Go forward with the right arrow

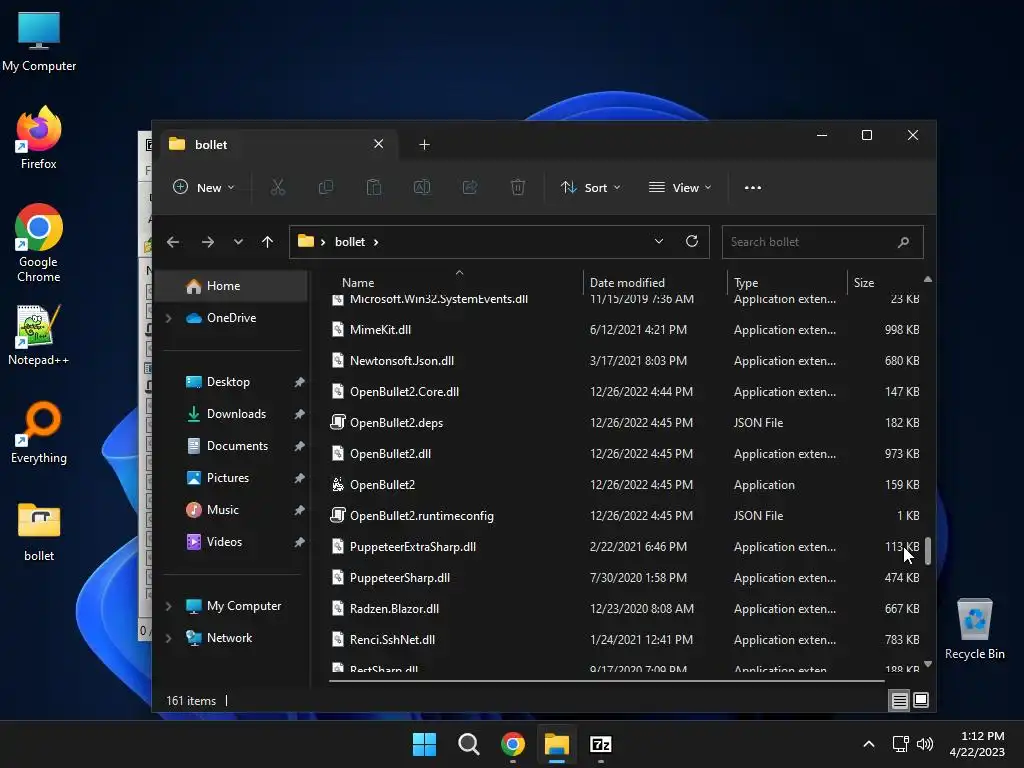[208, 242]
